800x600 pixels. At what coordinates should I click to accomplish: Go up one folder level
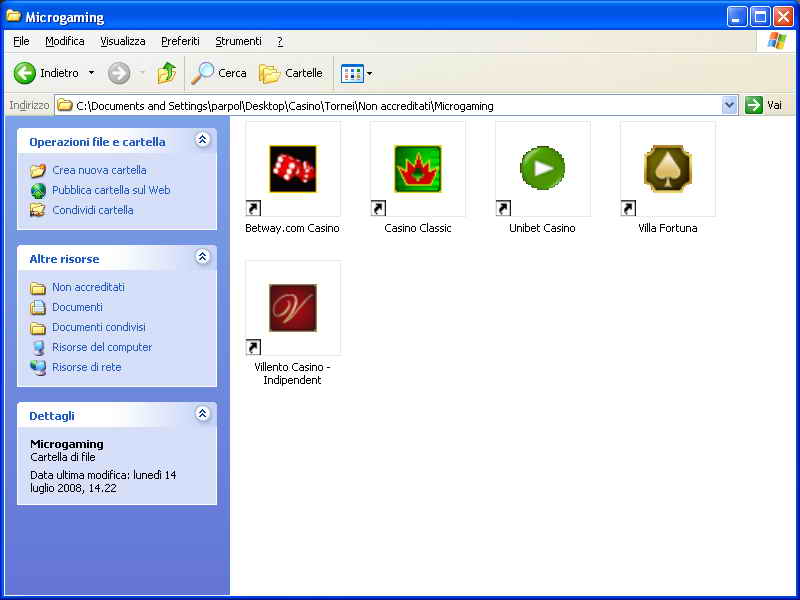coord(166,73)
